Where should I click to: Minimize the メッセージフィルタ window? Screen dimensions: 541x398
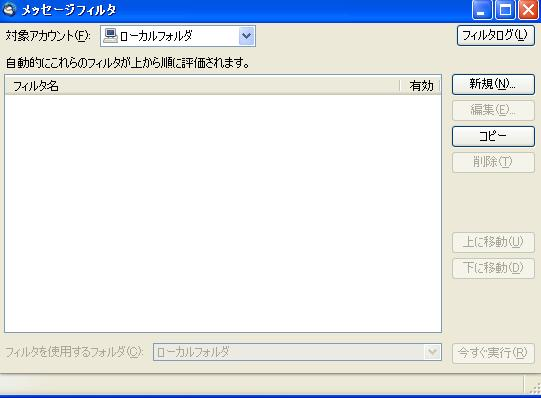click(482, 10)
